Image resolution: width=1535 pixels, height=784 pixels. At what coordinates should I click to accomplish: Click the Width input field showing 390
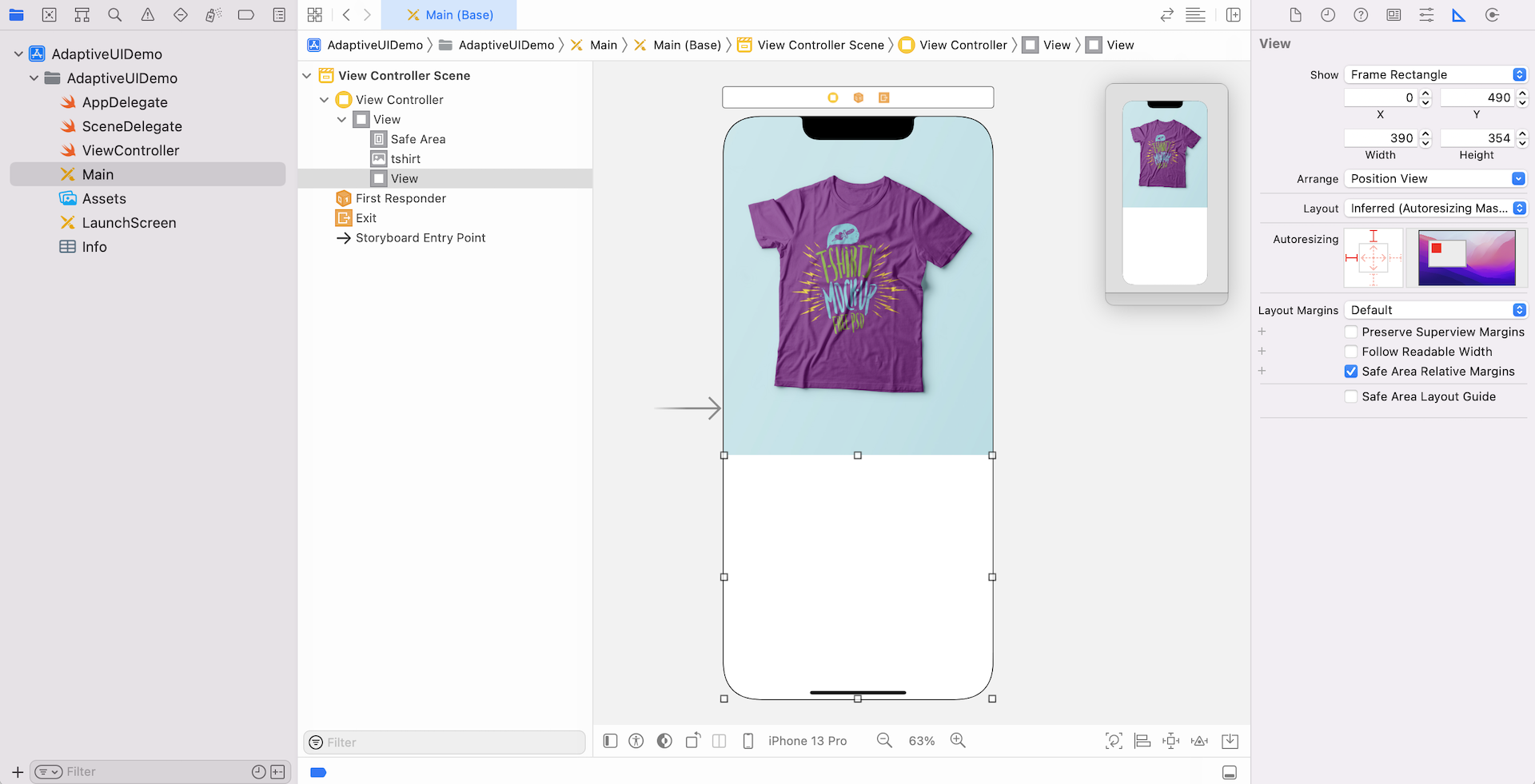[x=1381, y=138]
